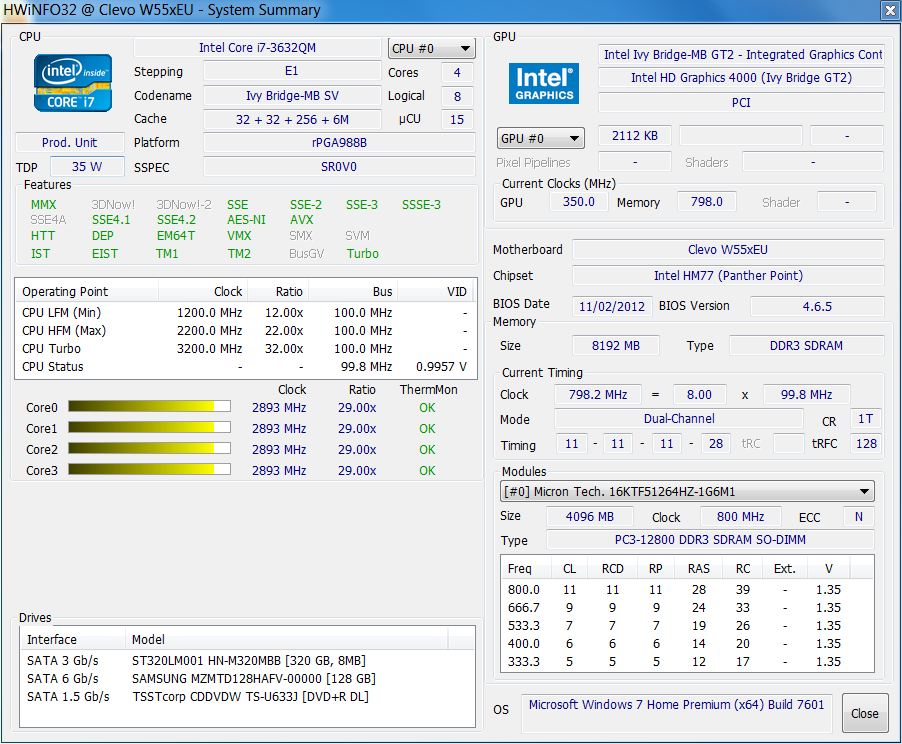Click the Interface column header in Drives
This screenshot has height=744, width=902.
click(x=73, y=639)
